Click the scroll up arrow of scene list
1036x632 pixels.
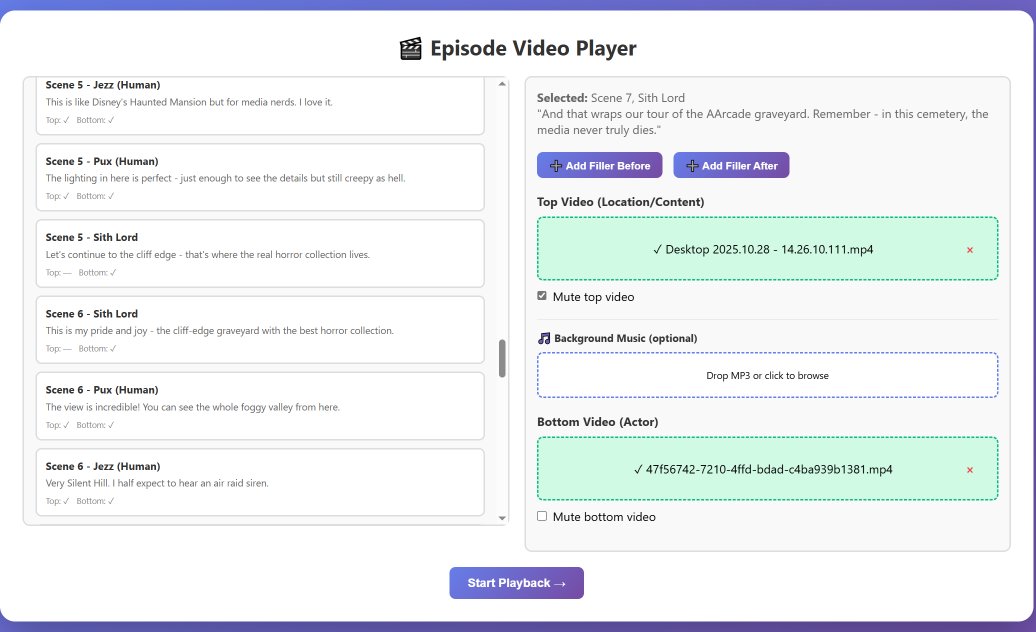point(502,84)
